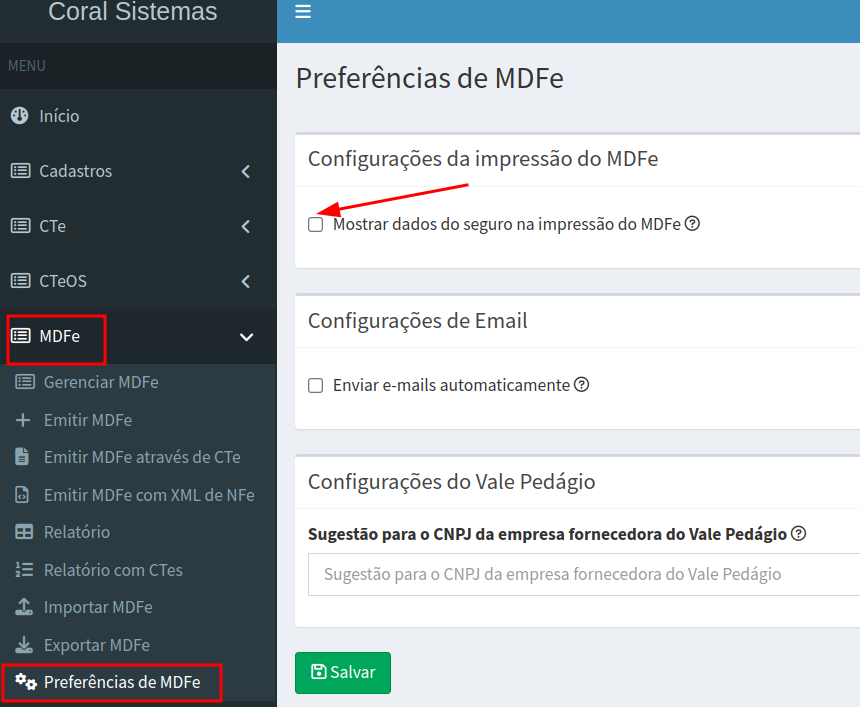Click the help icon beside automatic e-mails
The image size is (860, 707).
581,384
